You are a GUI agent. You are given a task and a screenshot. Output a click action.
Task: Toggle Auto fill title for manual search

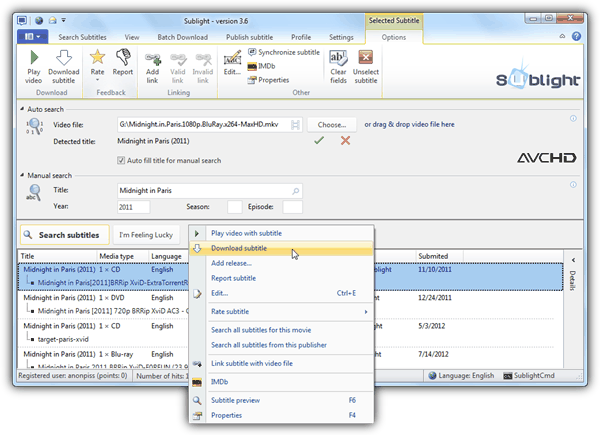121,160
